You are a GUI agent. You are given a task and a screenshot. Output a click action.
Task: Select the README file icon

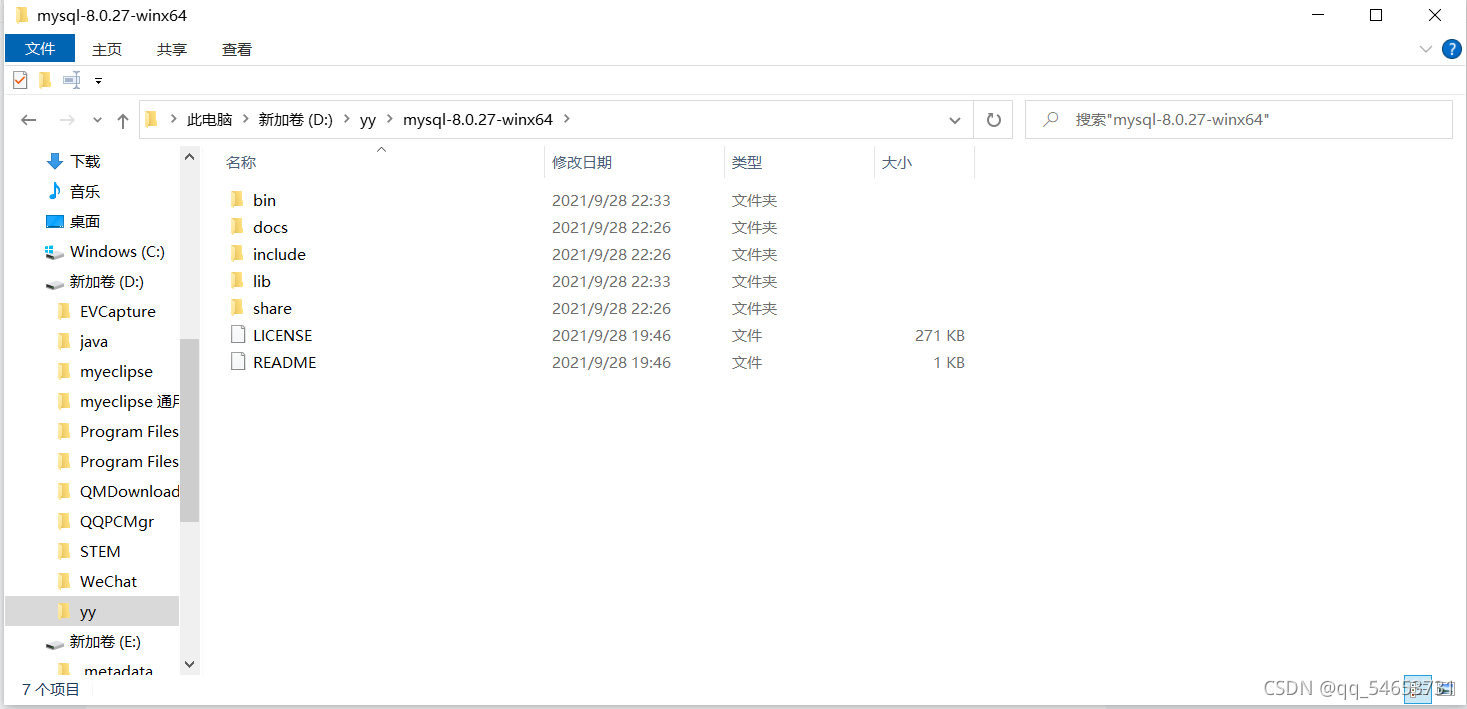tap(237, 362)
